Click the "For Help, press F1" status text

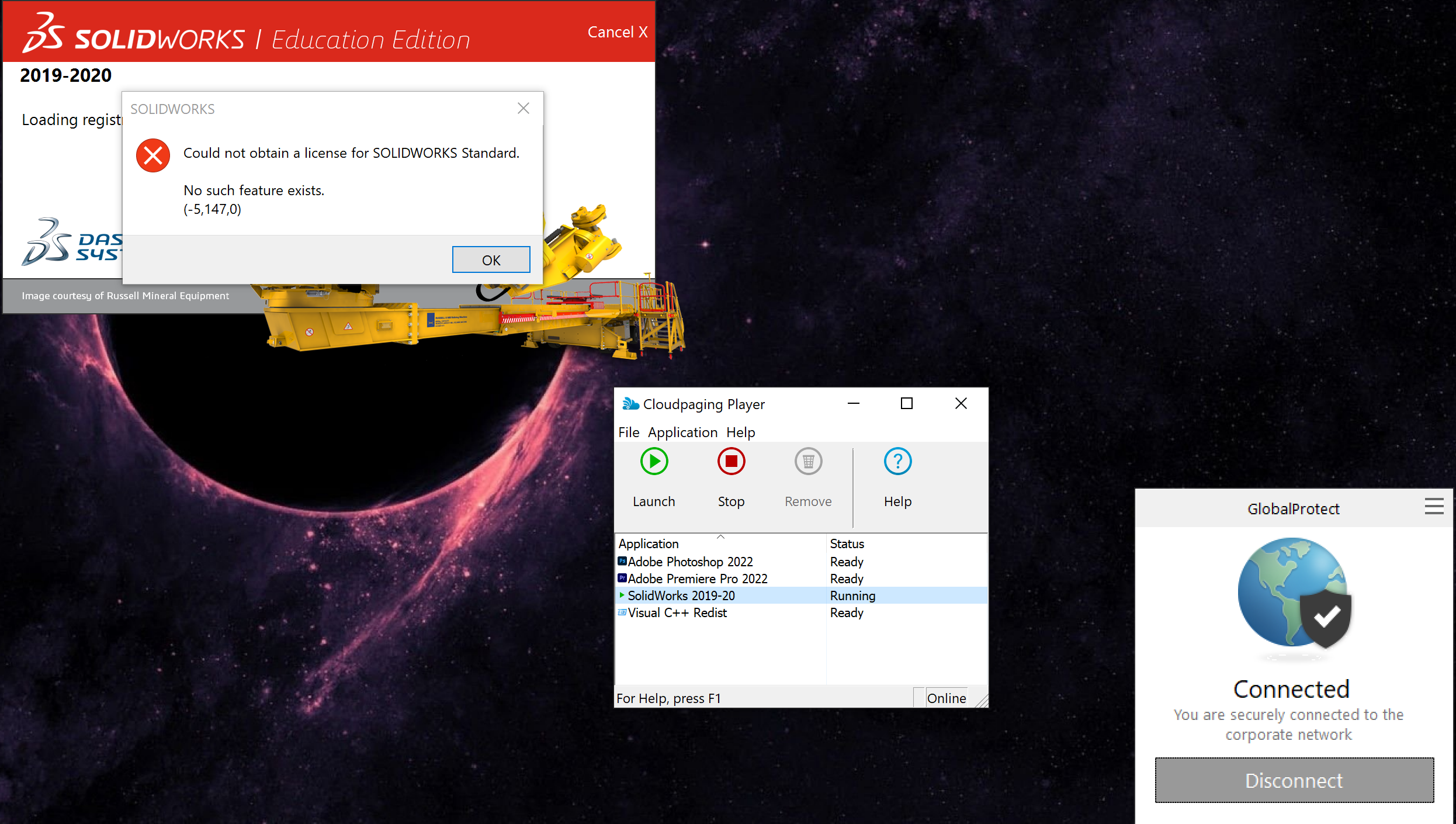click(668, 698)
